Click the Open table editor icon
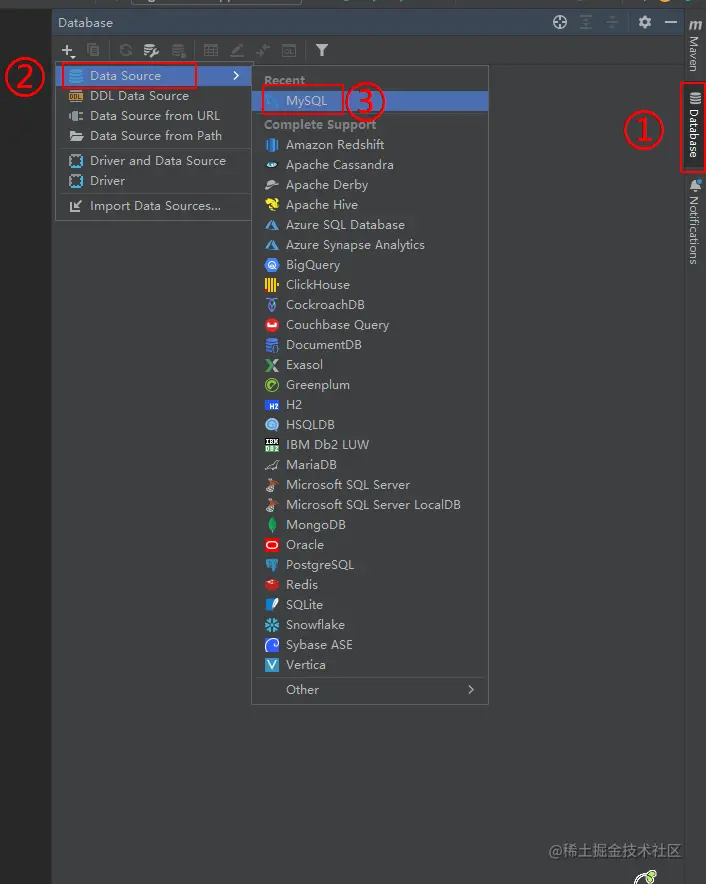706x884 pixels. point(211,50)
